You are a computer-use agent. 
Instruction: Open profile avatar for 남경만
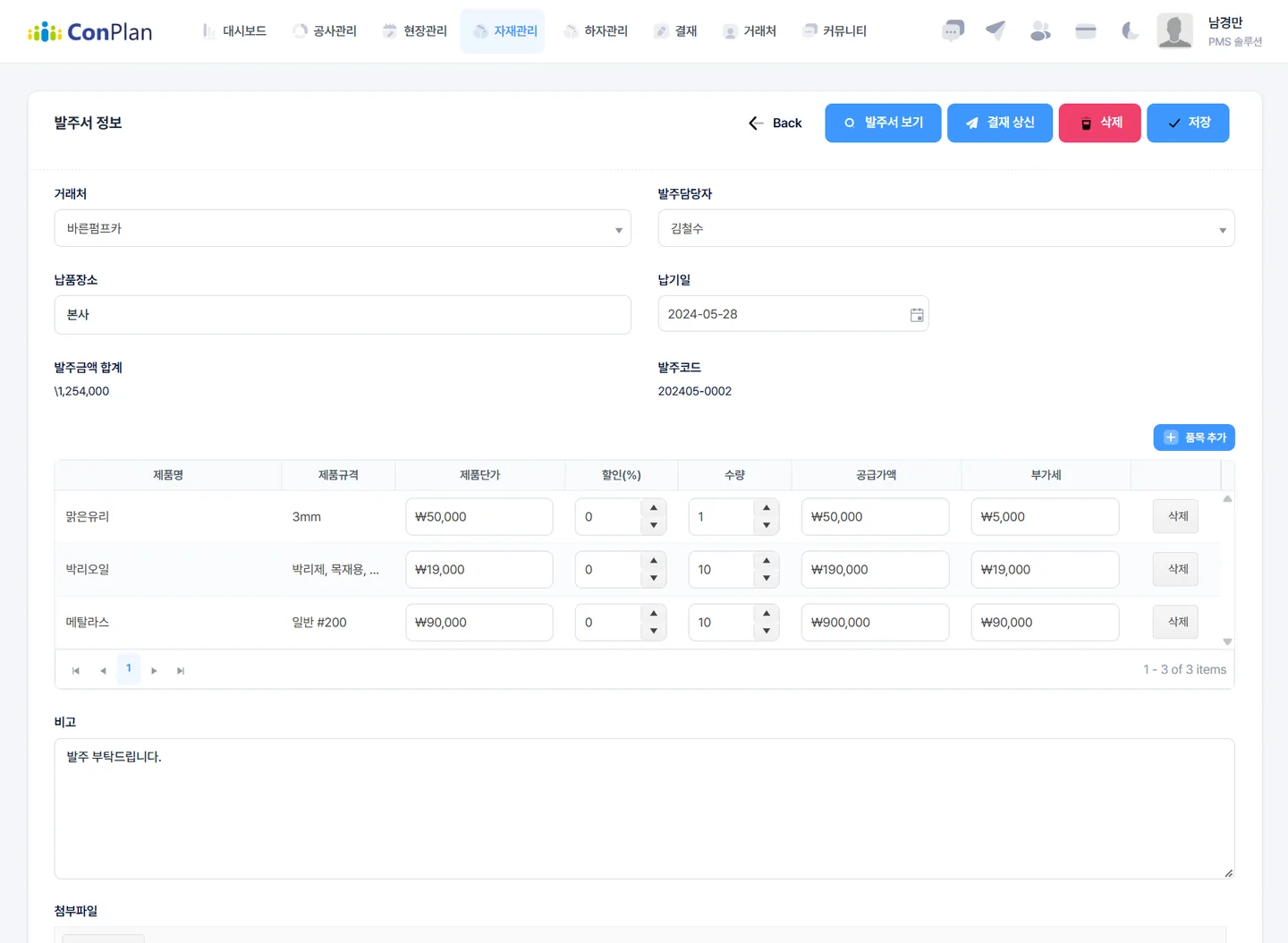pos(1174,31)
